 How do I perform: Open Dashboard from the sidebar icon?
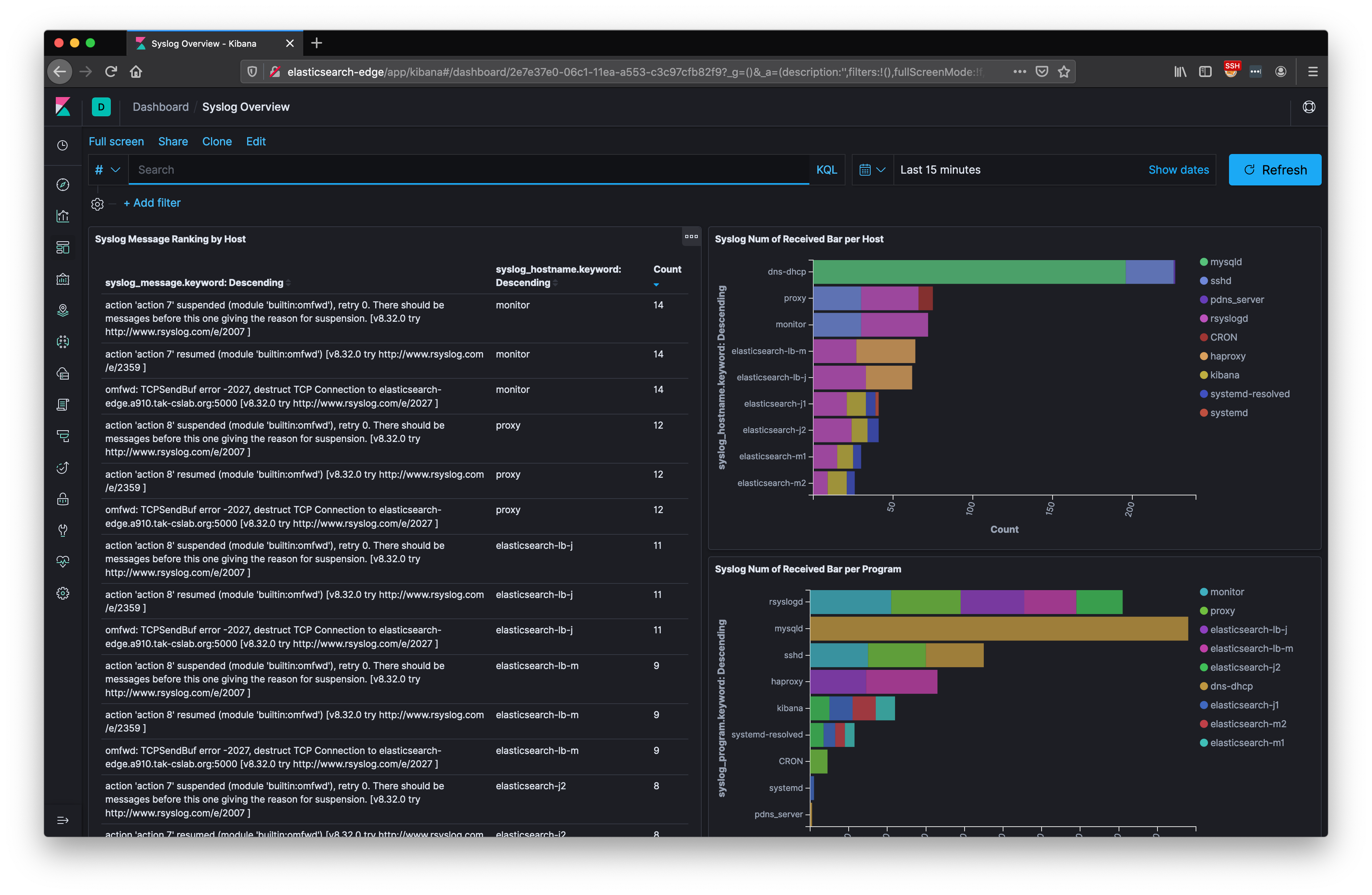tap(63, 247)
